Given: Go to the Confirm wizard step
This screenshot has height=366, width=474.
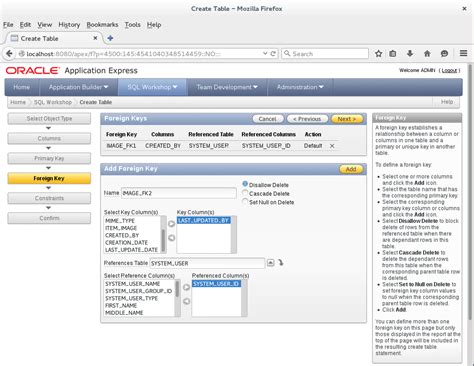Looking at the screenshot, I should click(x=49, y=218).
